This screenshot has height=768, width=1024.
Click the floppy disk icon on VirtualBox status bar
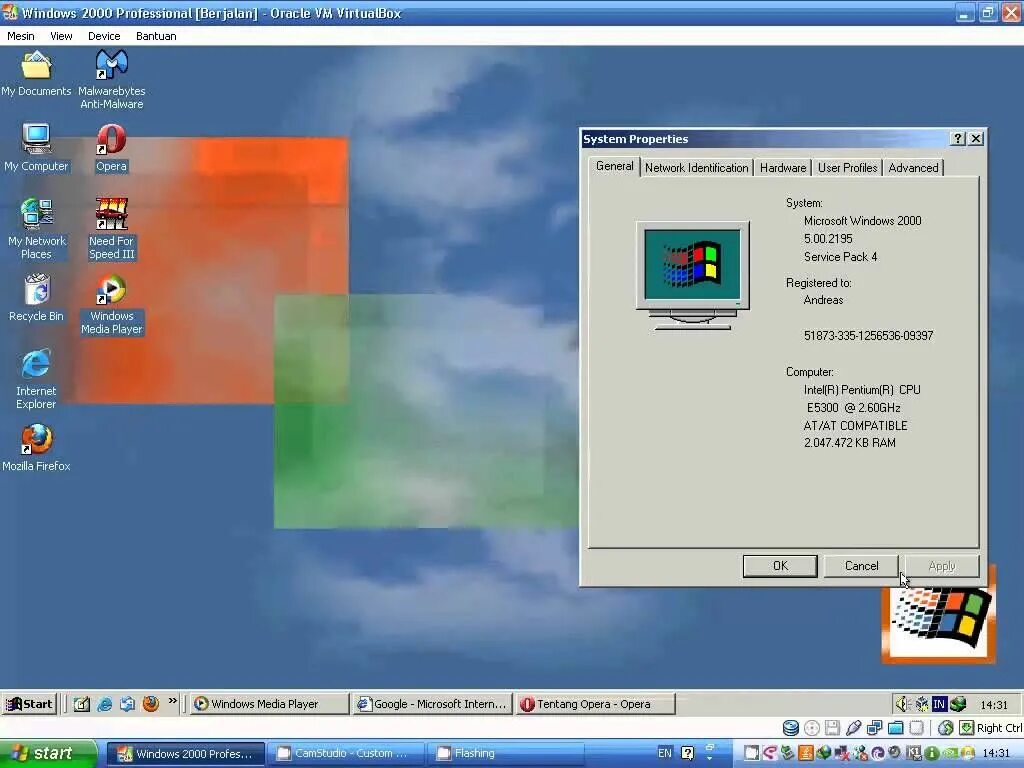tap(833, 725)
